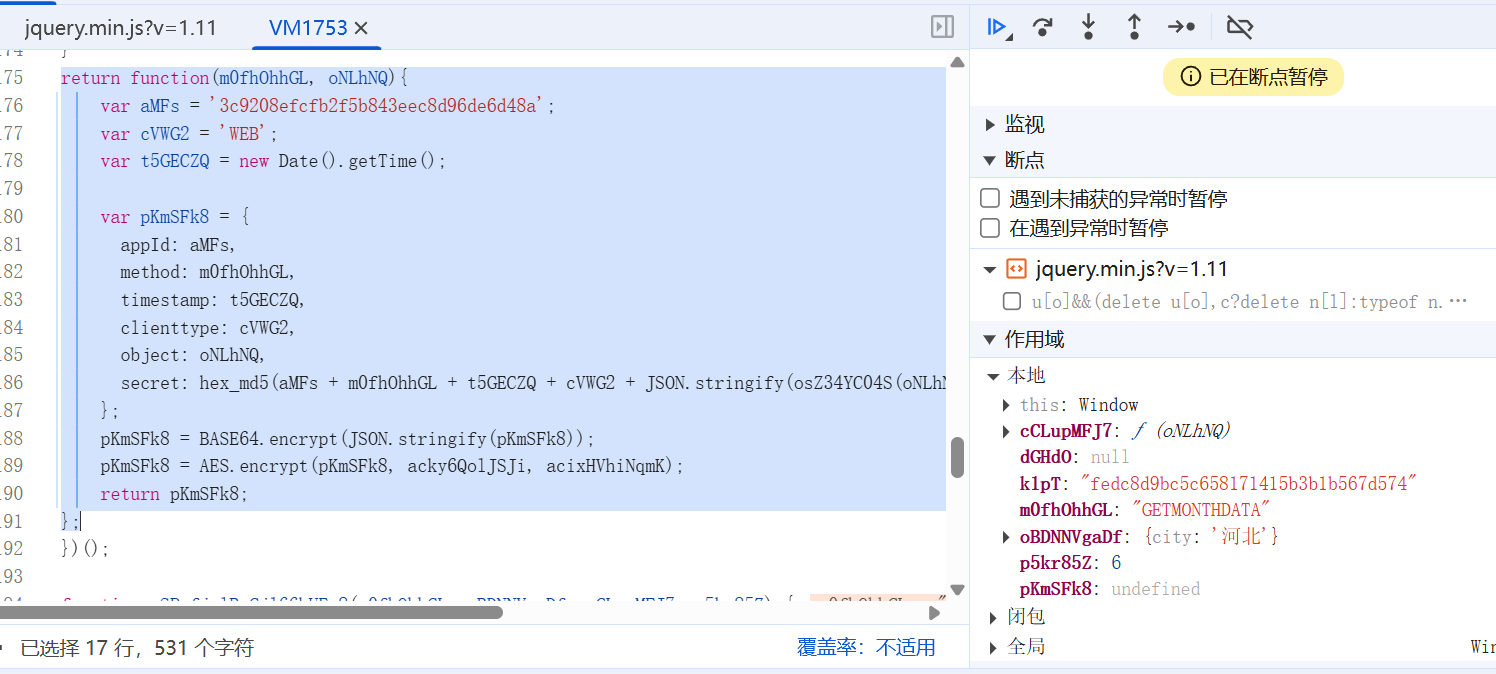1496x674 pixels.
Task: Expand the 监视 watch section
Action: [x=990, y=124]
